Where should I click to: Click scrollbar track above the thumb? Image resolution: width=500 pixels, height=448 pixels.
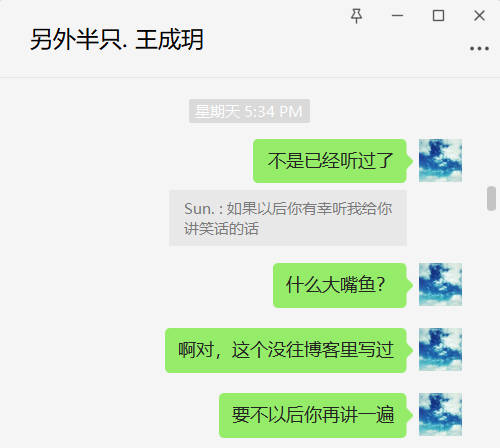(491, 132)
